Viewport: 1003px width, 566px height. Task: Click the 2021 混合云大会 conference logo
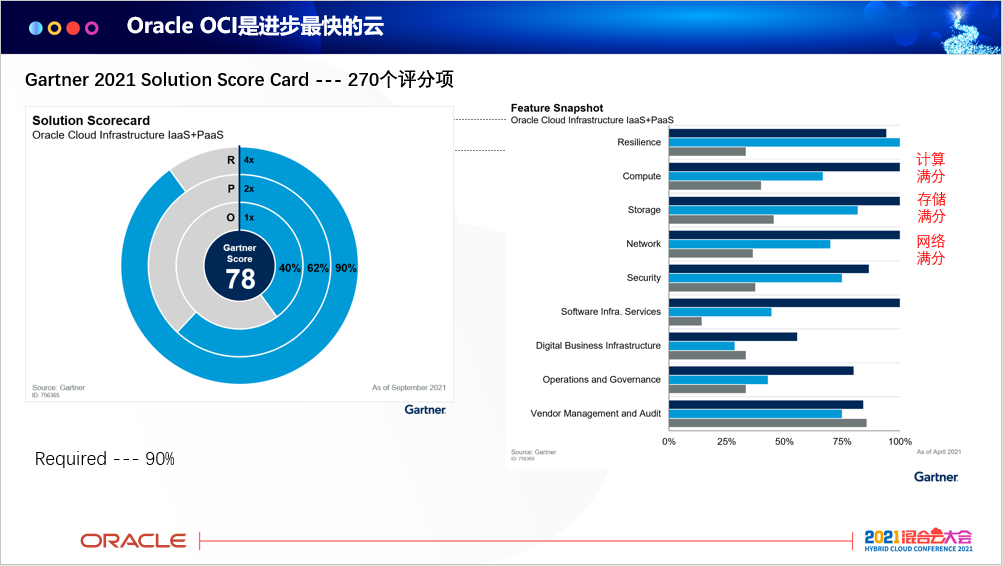tap(918, 540)
